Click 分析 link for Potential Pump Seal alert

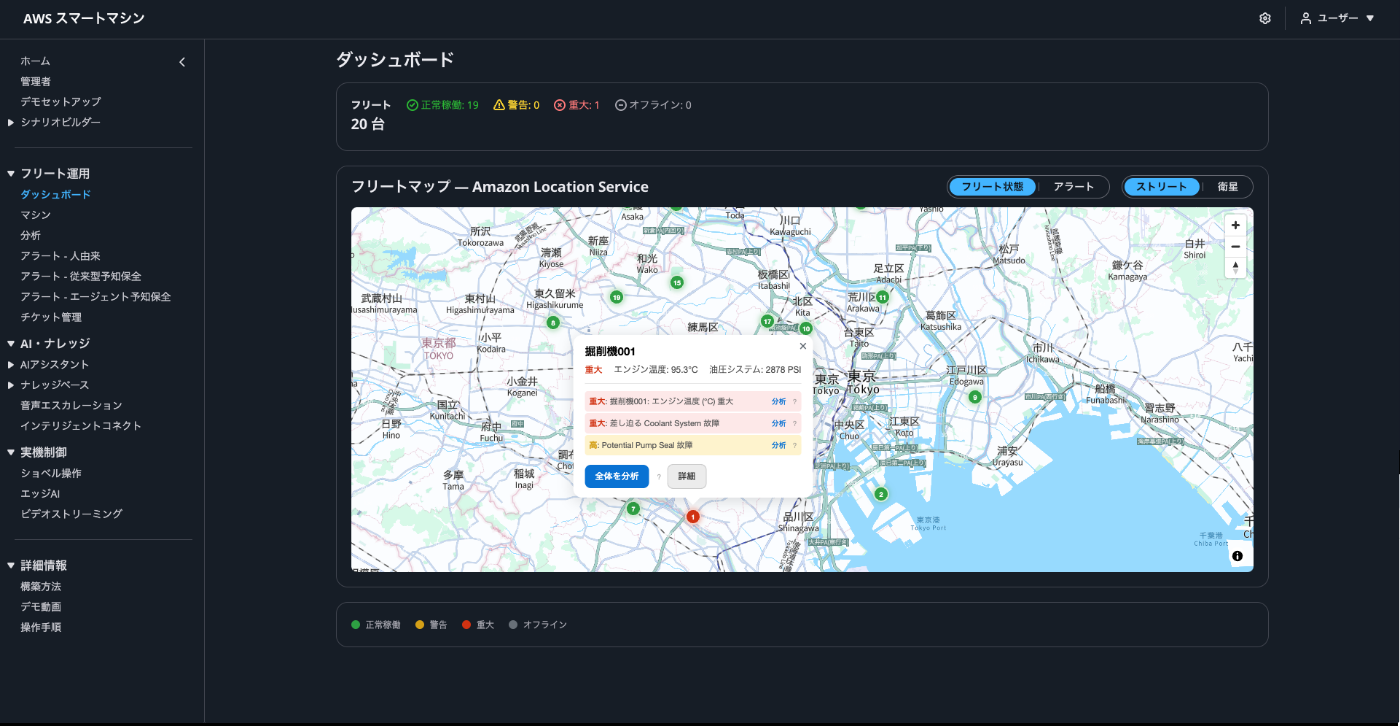779,445
